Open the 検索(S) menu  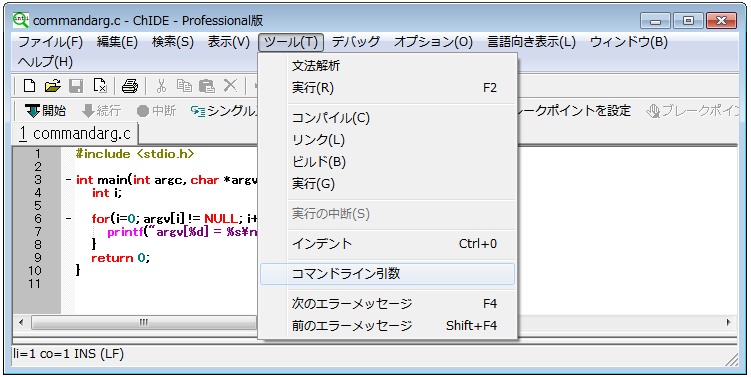tap(173, 42)
